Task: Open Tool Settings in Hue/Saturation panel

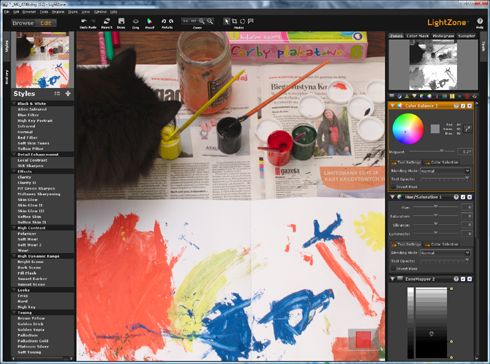Action: click(406, 244)
